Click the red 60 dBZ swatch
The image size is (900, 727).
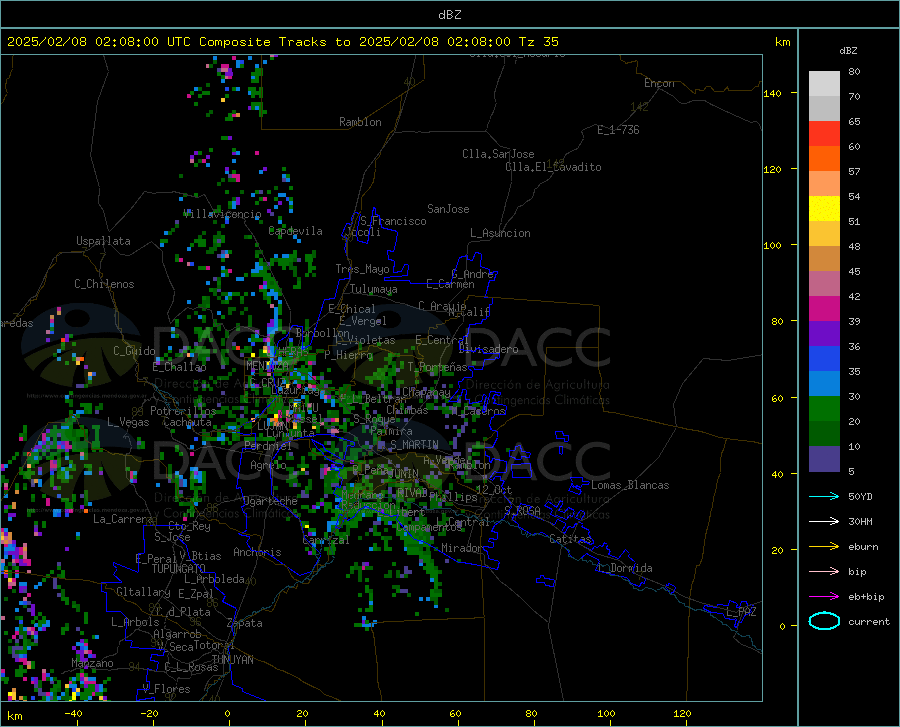[x=824, y=134]
